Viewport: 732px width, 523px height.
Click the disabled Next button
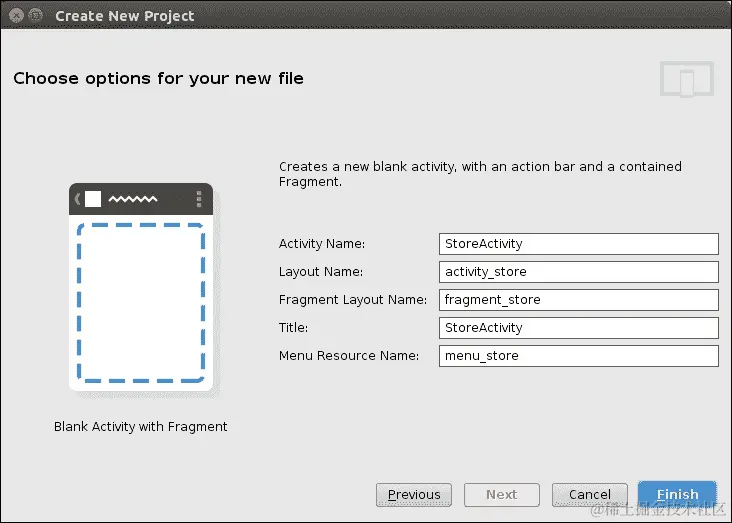pos(502,495)
